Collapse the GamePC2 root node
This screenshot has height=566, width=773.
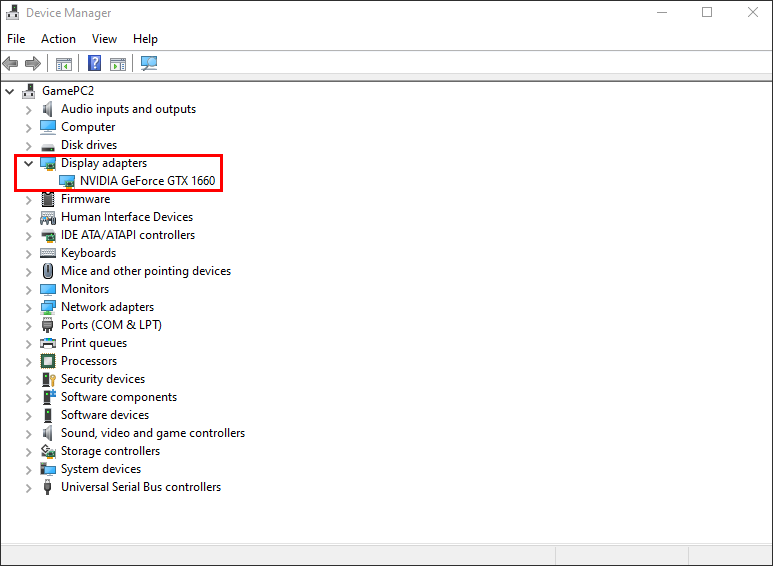pos(9,91)
